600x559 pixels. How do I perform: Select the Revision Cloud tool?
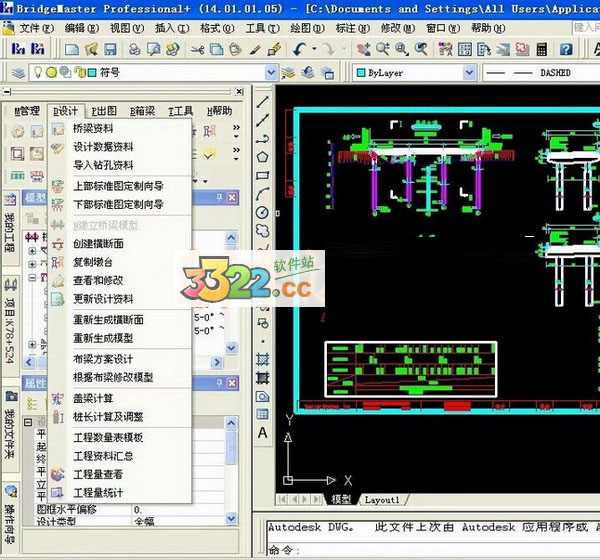pos(262,230)
